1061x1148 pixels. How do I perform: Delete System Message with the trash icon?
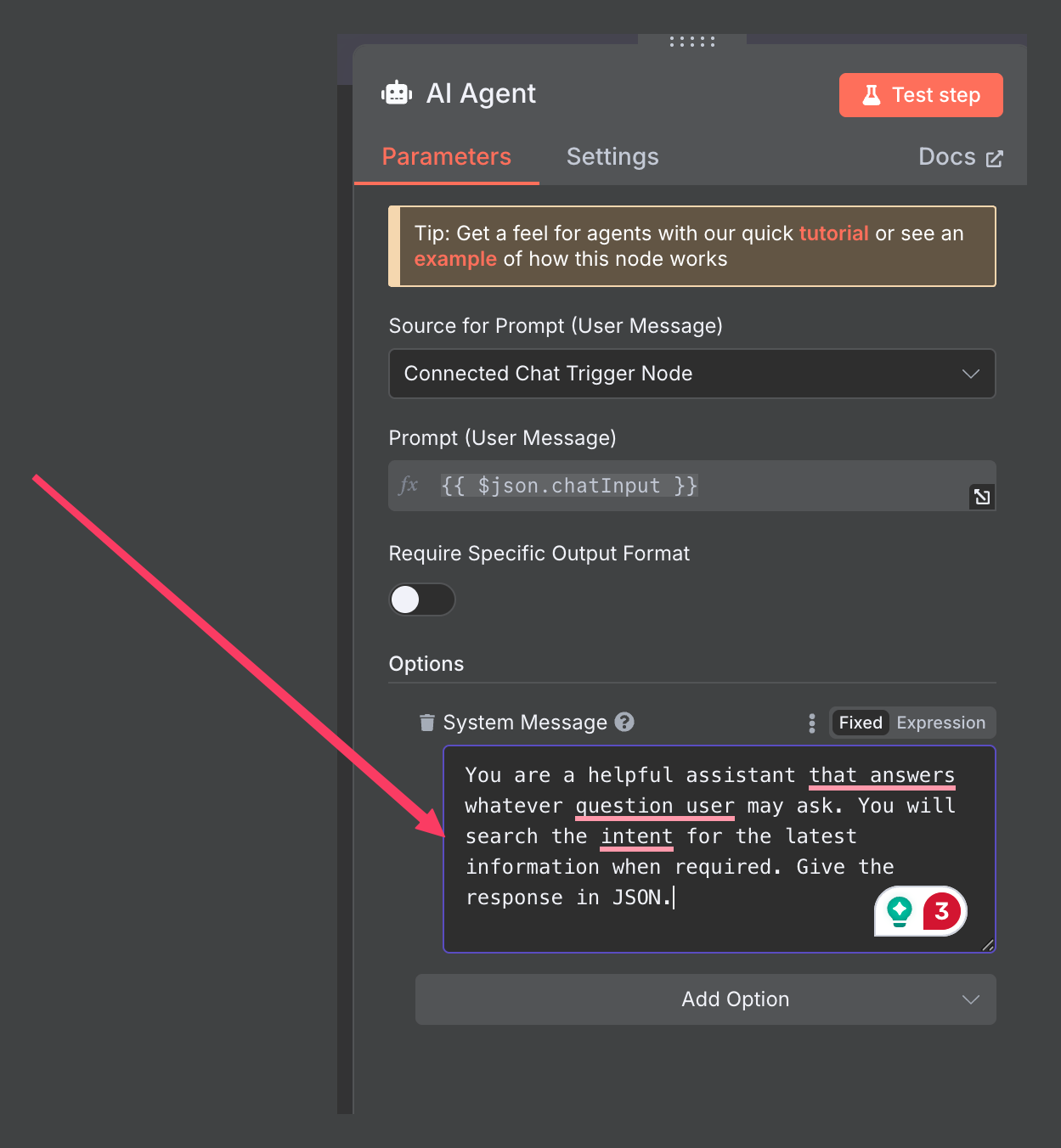point(427,723)
